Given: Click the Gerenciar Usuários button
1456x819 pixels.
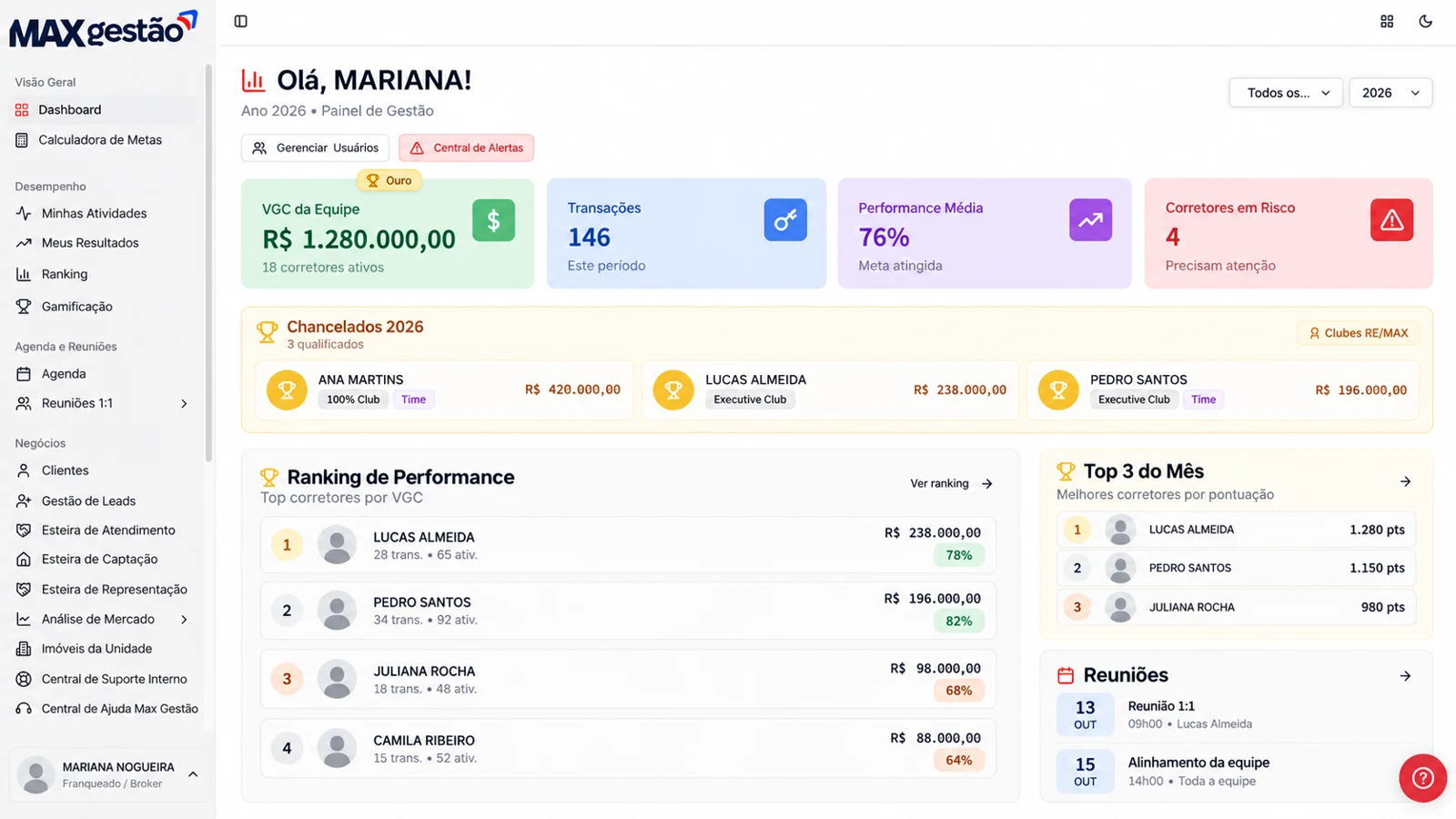Looking at the screenshot, I should (x=315, y=147).
